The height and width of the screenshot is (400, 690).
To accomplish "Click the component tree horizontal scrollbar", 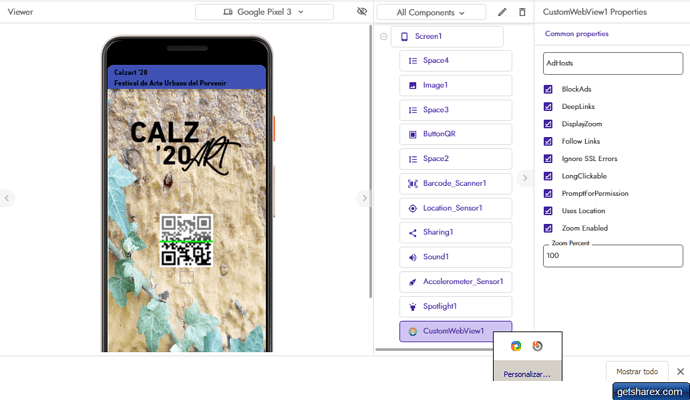I will point(433,350).
